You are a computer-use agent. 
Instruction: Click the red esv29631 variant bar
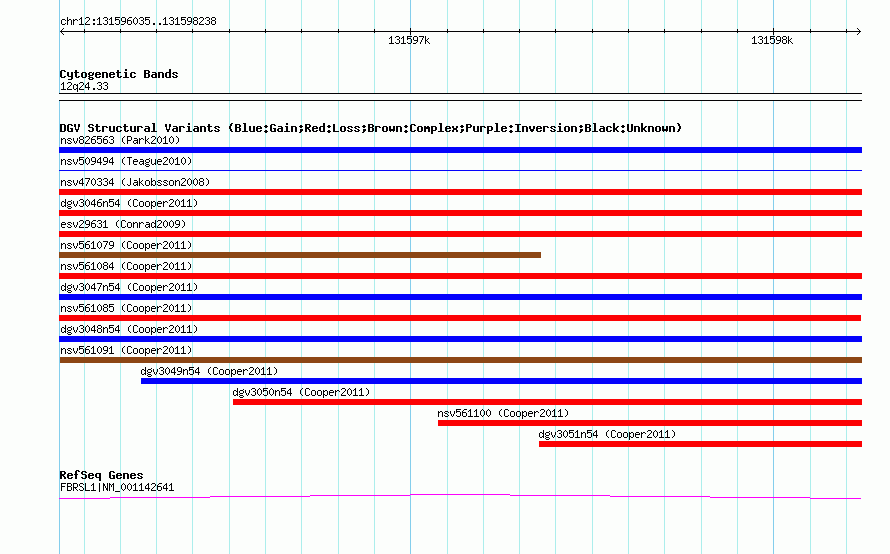tap(460, 234)
